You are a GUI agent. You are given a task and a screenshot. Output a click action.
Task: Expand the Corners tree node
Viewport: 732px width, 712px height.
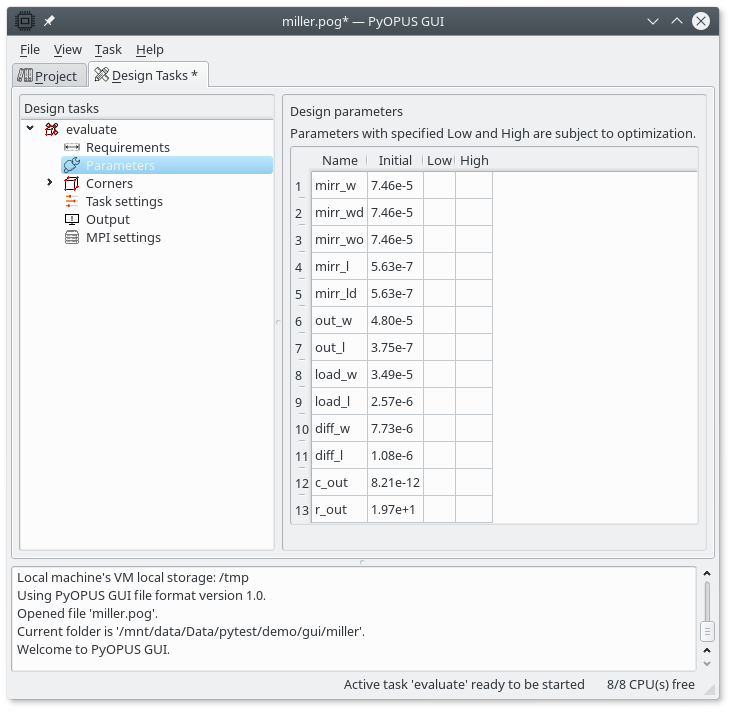[x=50, y=182]
